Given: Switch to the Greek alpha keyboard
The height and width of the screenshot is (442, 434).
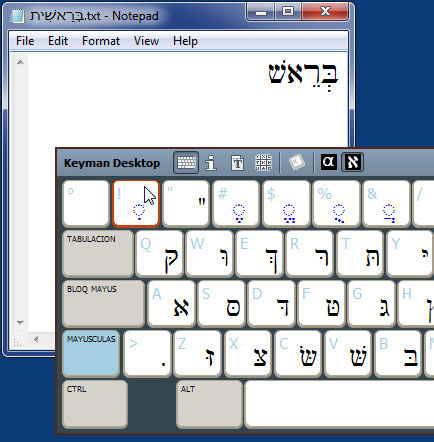Looking at the screenshot, I should (329, 162).
